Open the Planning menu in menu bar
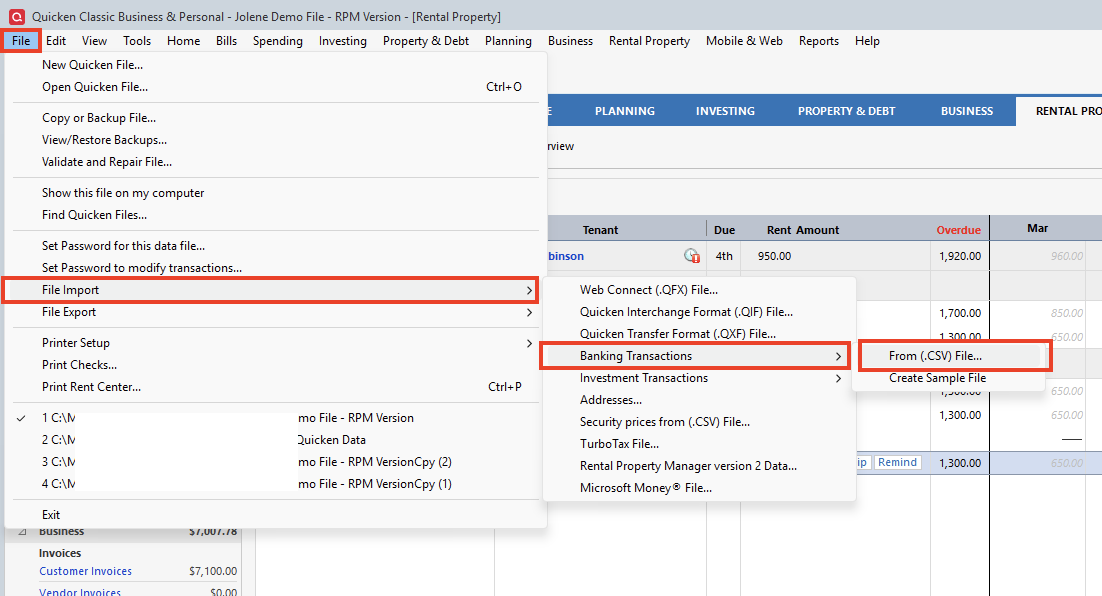1102x596 pixels. (508, 41)
